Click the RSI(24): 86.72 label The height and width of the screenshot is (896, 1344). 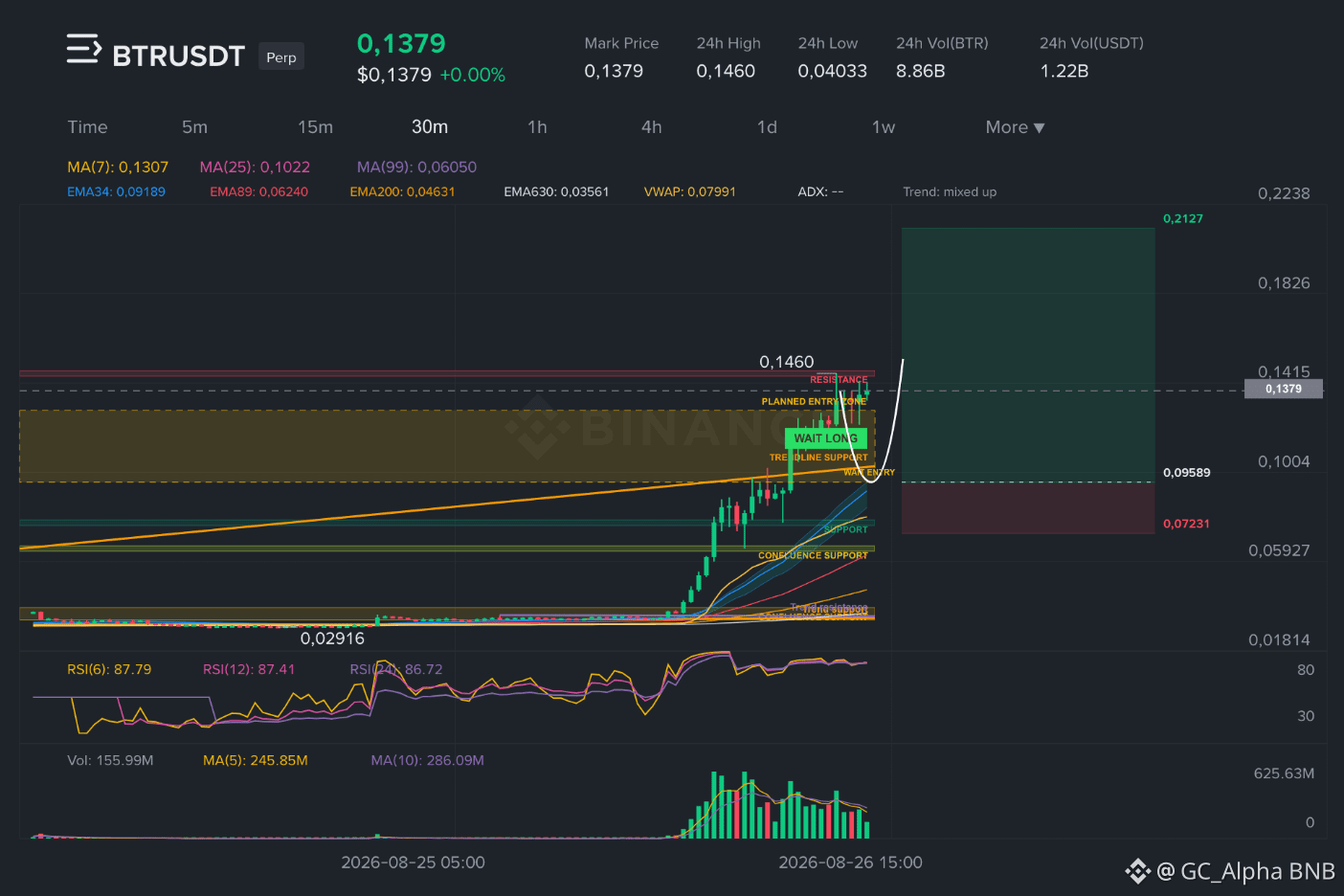(396, 669)
